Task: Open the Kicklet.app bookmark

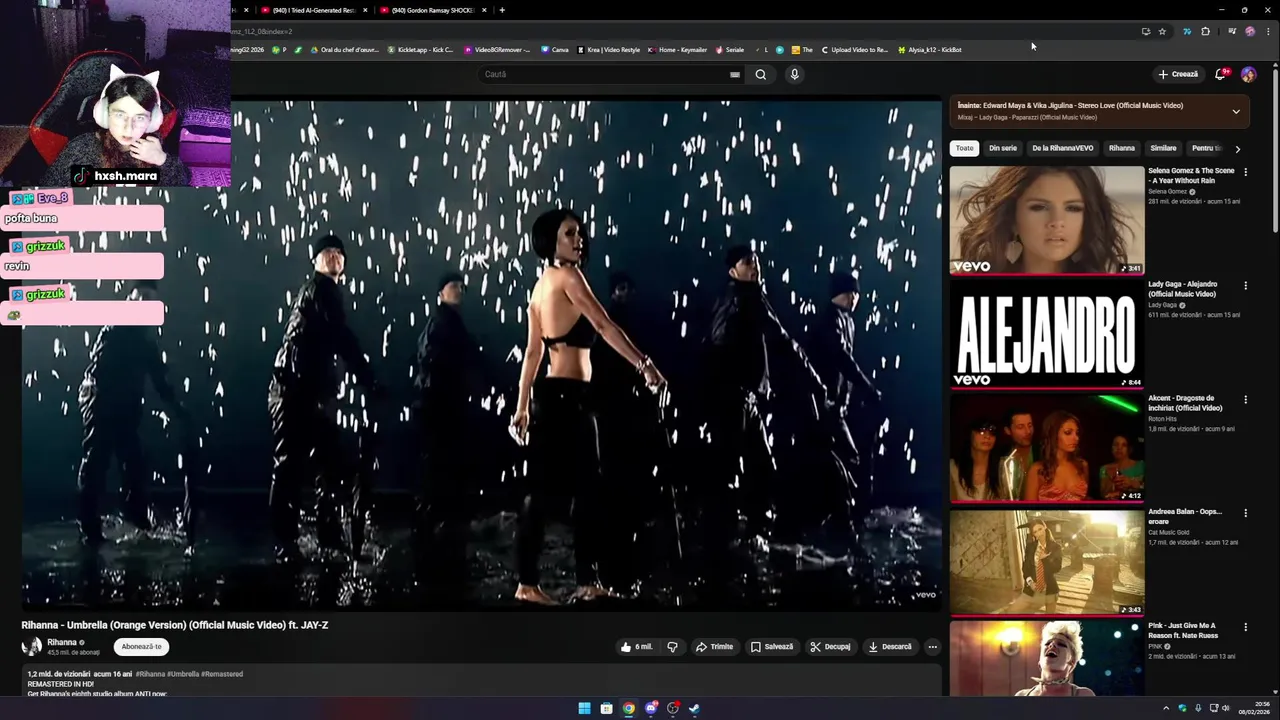Action: click(420, 49)
